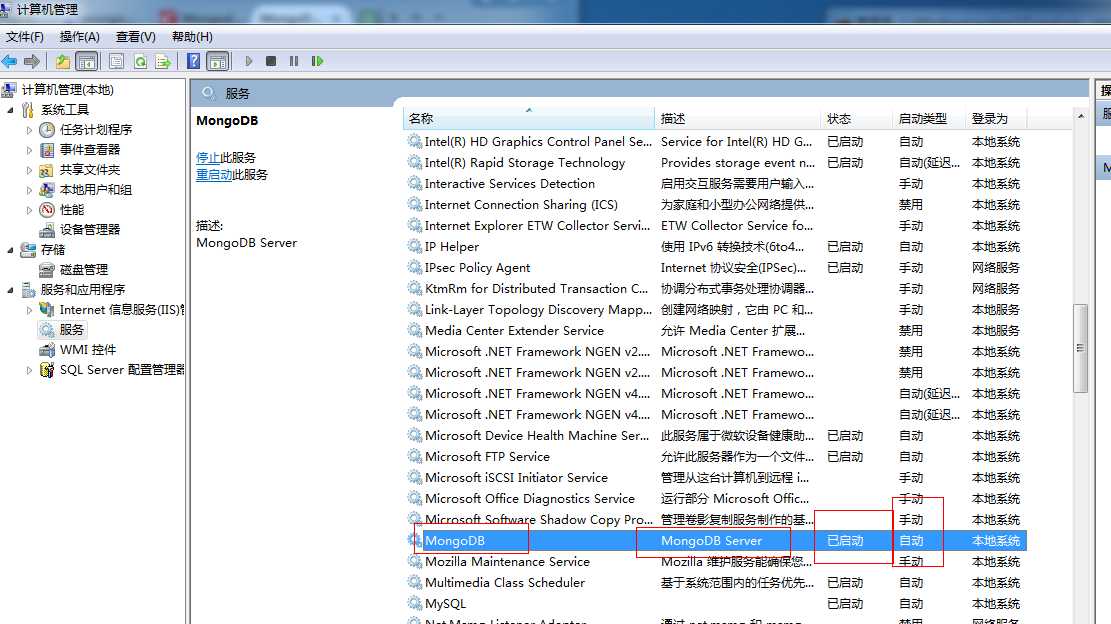Screen dimensions: 1111x624
Task: Expand the 共享文件夹 tree node
Action: (x=29, y=170)
